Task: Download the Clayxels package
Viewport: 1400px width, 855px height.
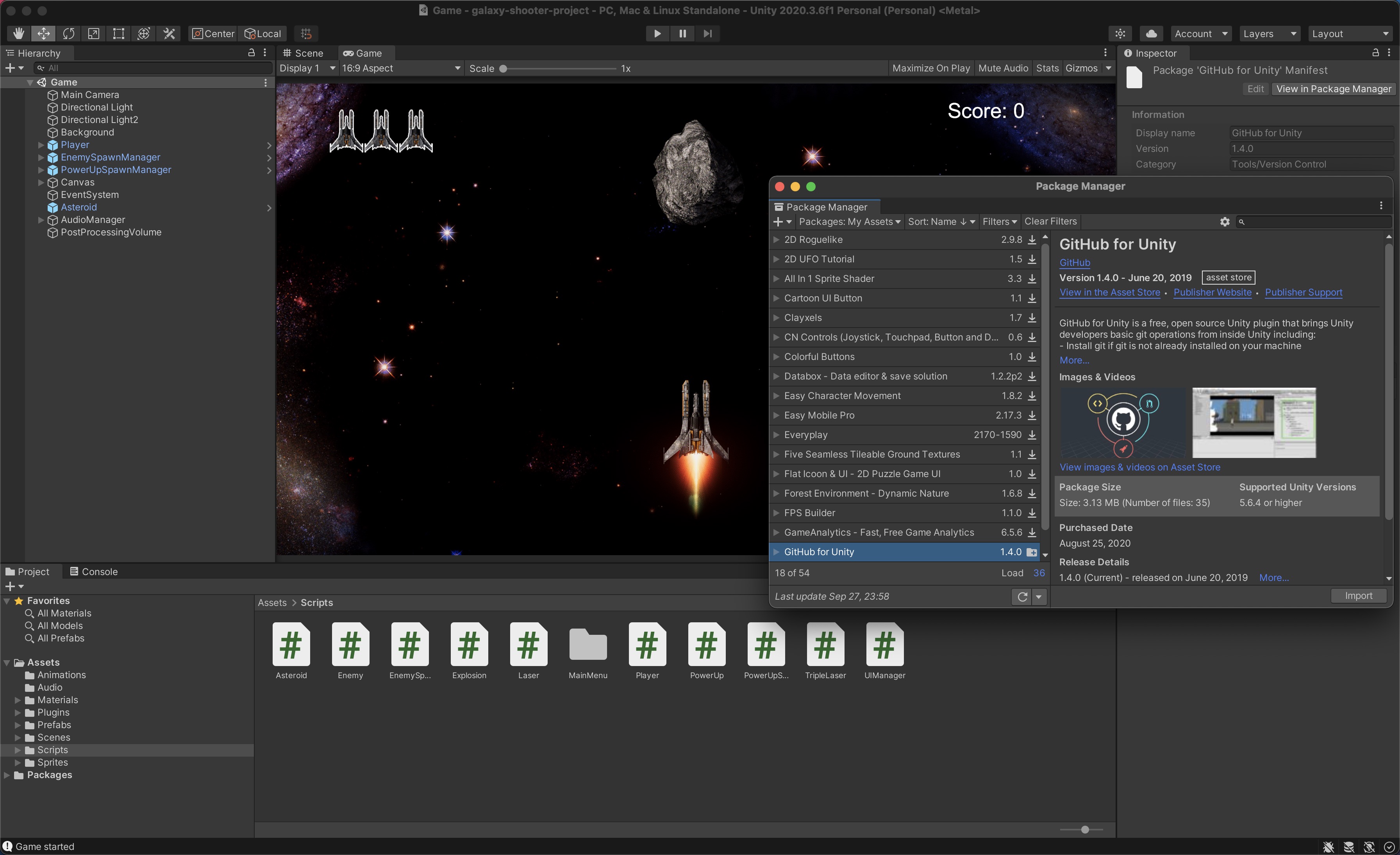Action: [1032, 318]
